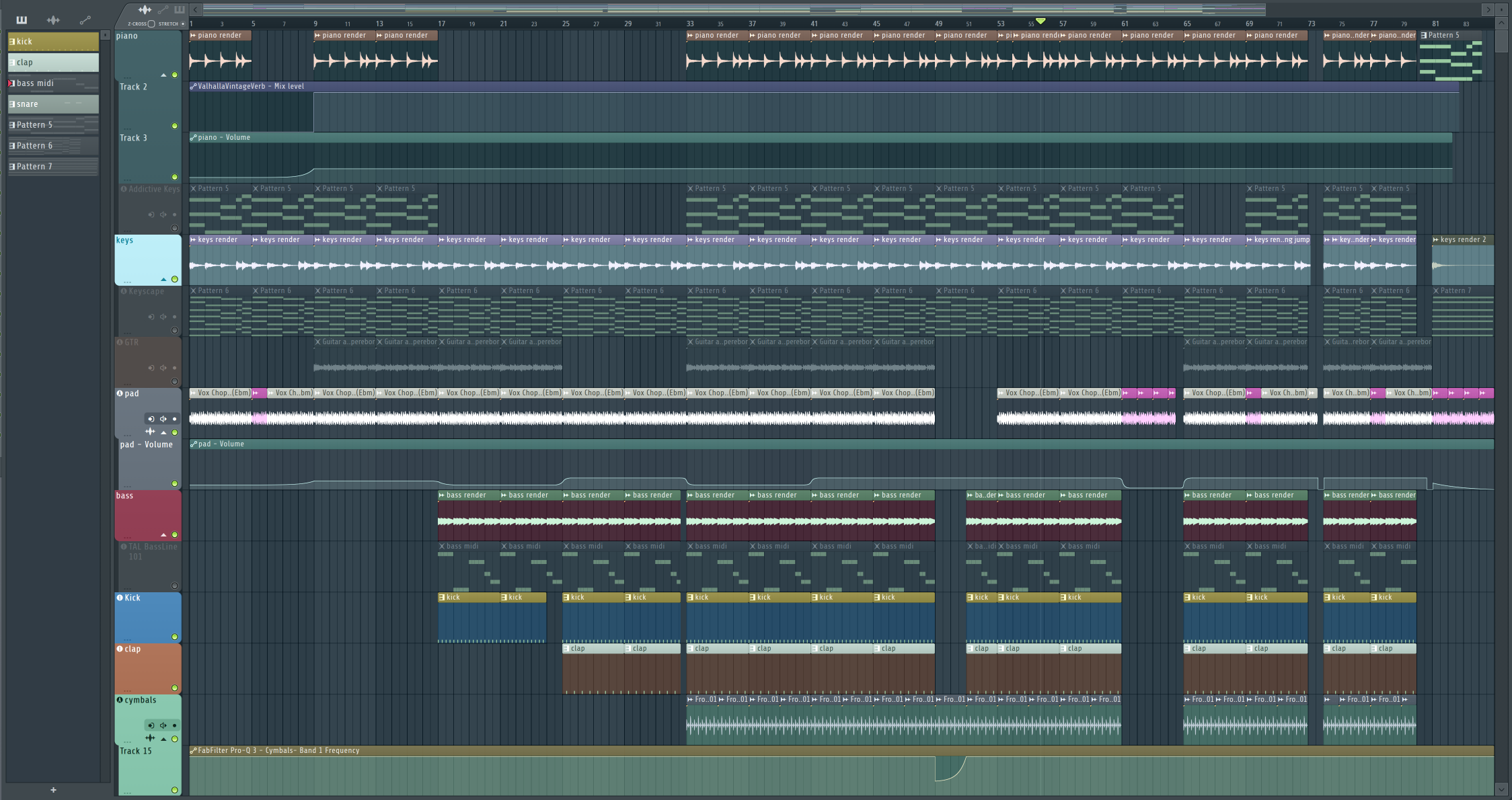Select Pattern 7 in the picker
Image resolution: width=1512 pixels, height=800 pixels.
53,167
